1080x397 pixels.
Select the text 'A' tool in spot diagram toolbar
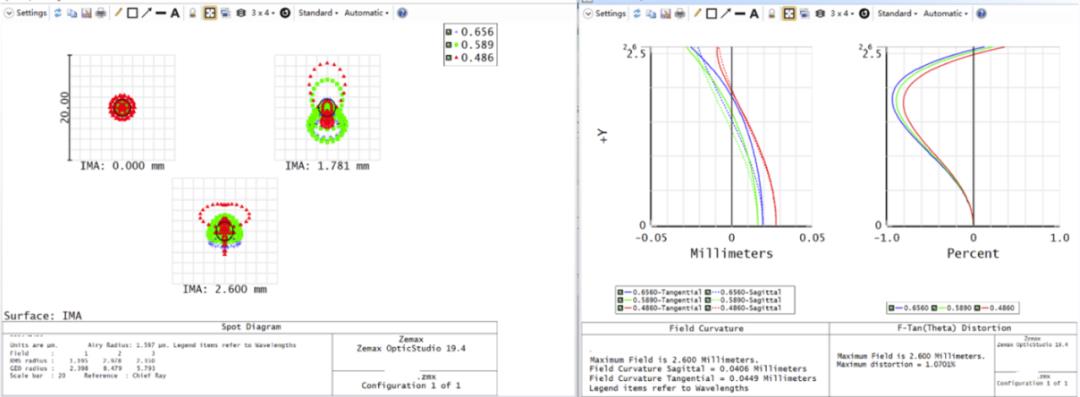click(x=175, y=13)
